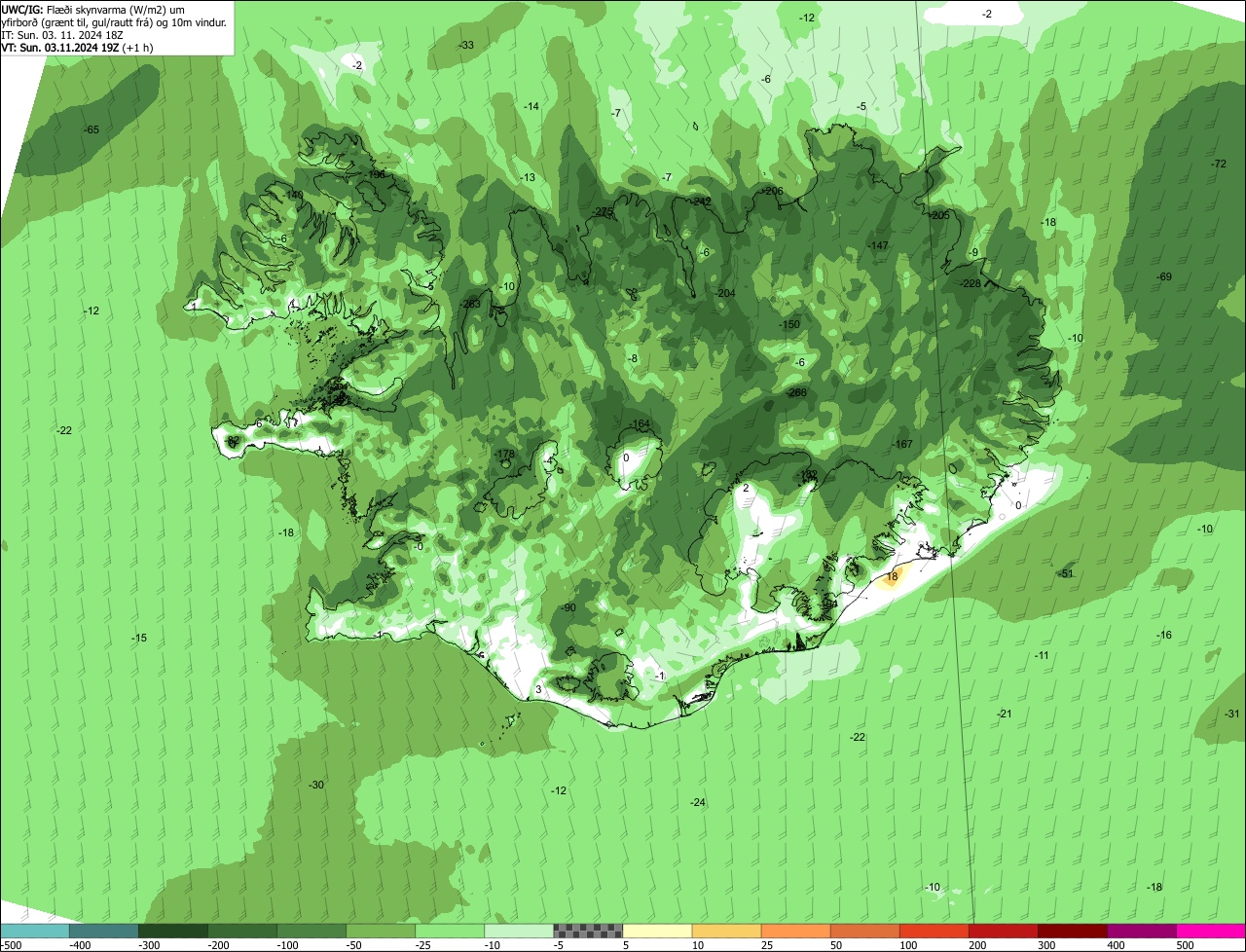Click the legend tick label '-500'
This screenshot has height=952, width=1246.
(10, 945)
